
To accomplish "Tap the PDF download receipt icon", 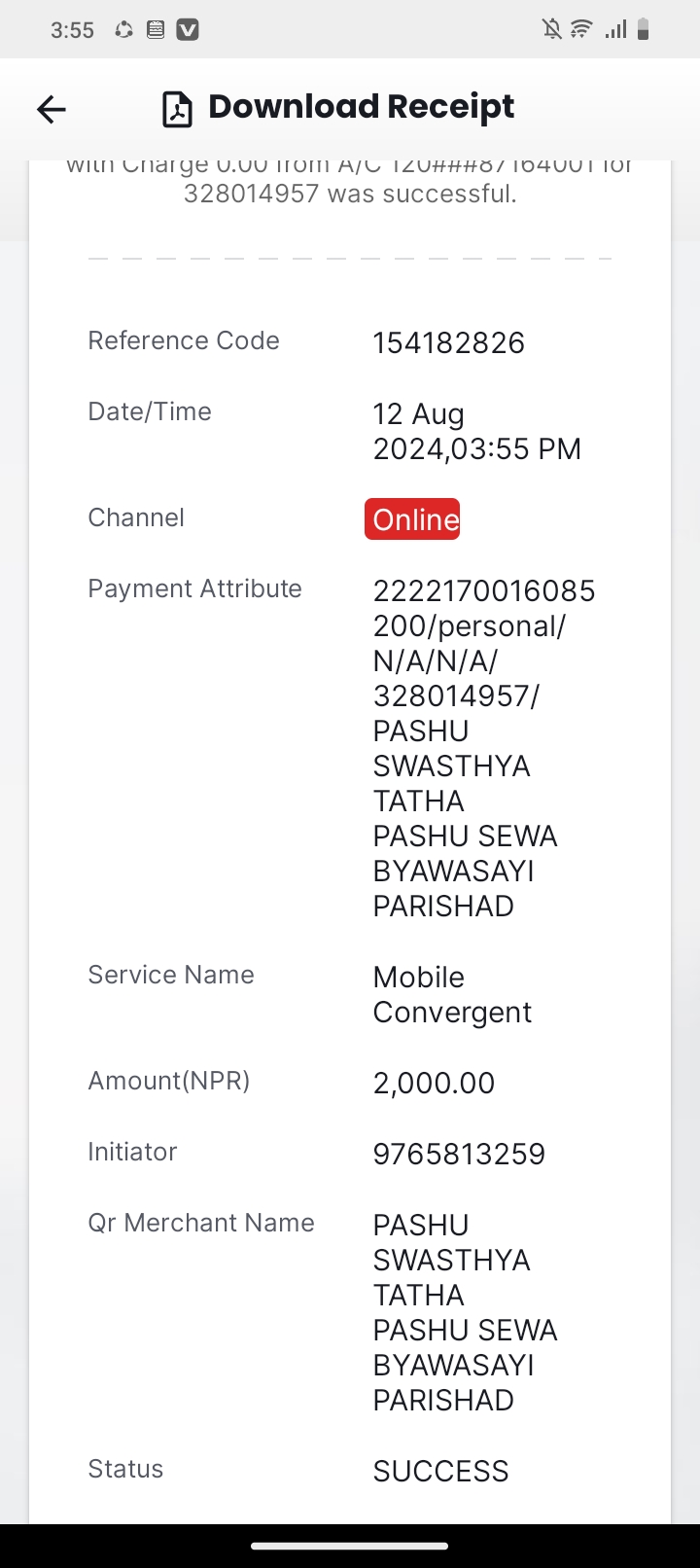I will (177, 109).
